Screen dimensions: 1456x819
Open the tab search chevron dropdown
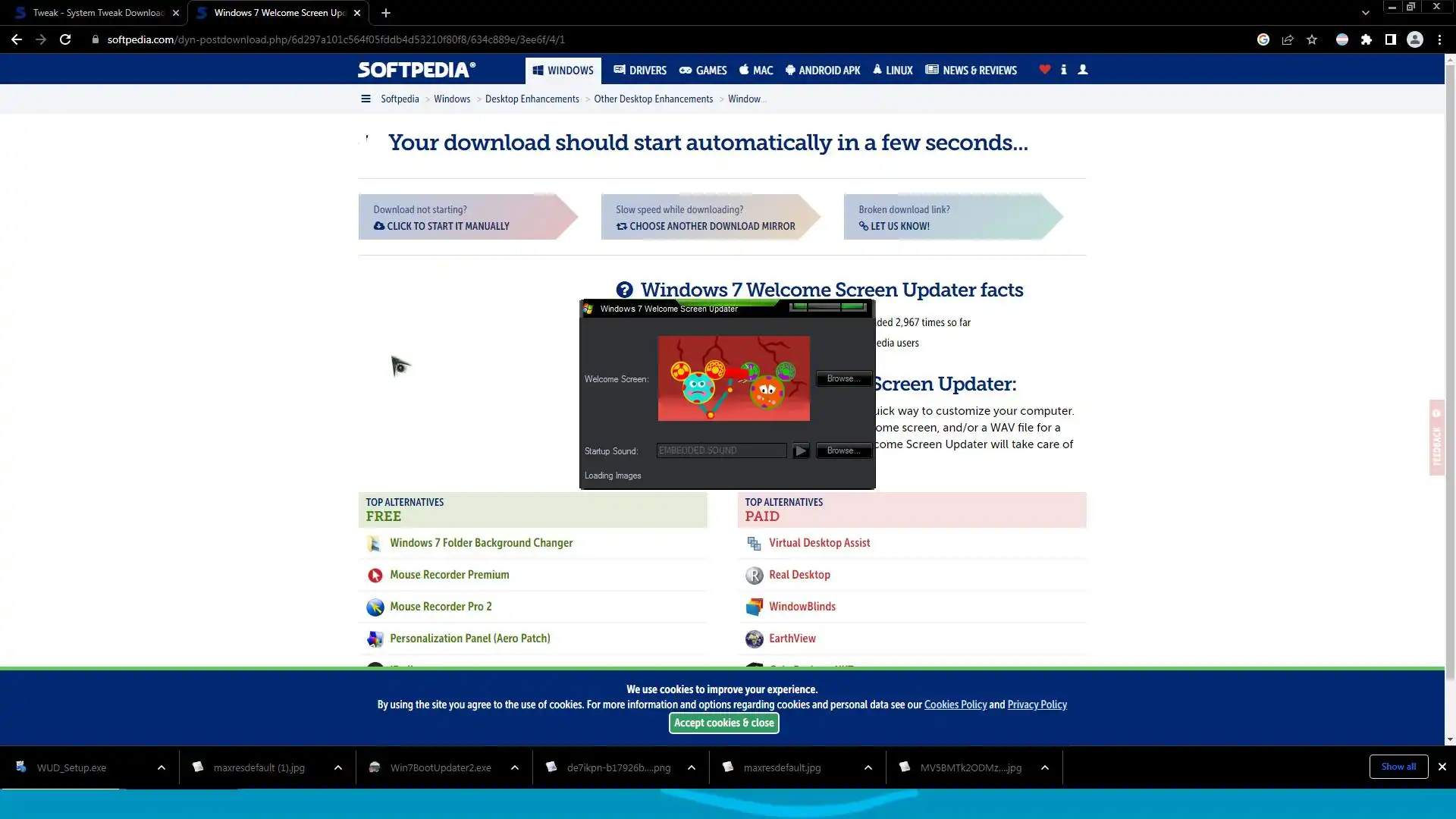coord(1365,13)
